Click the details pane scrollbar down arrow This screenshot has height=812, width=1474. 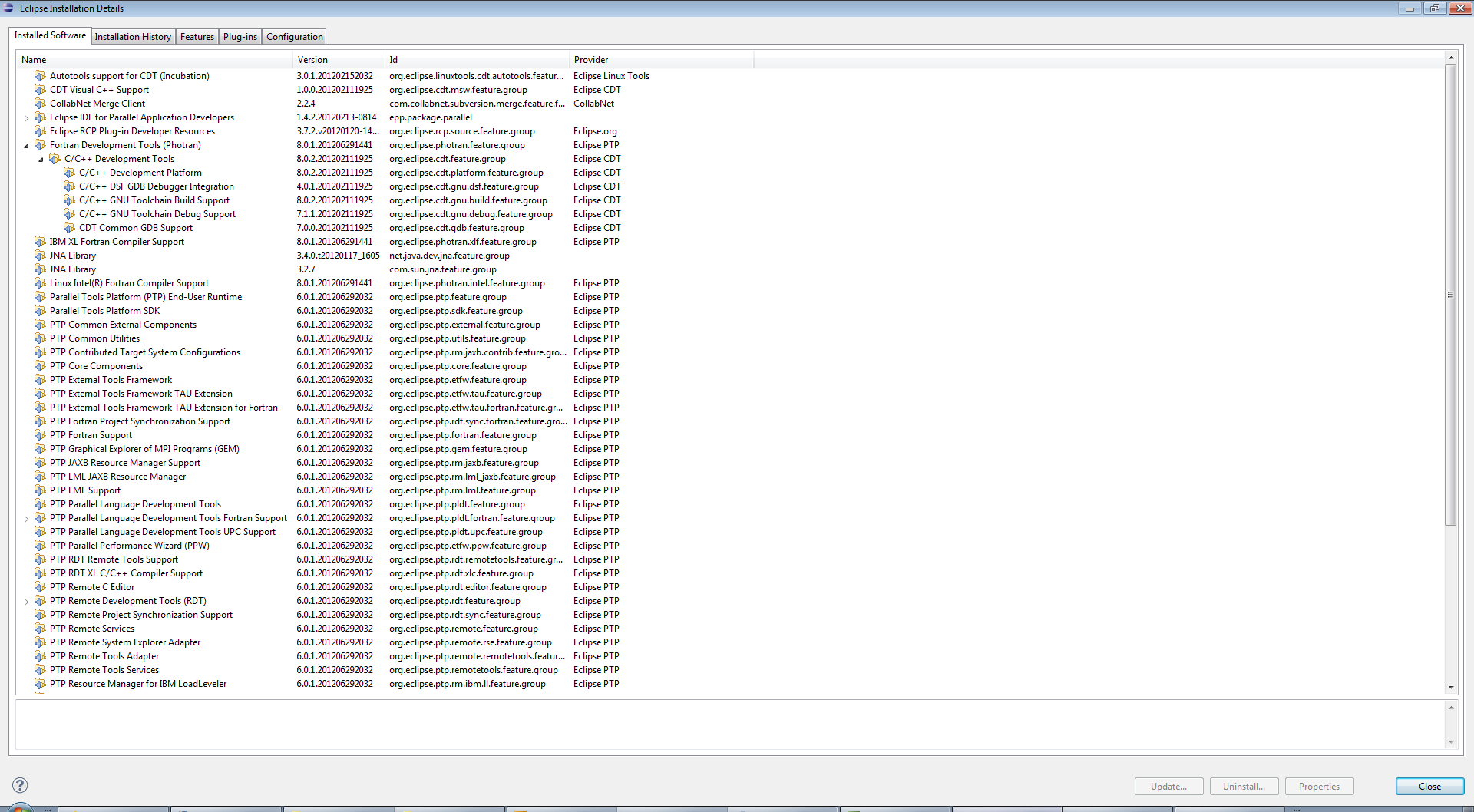click(x=1450, y=742)
